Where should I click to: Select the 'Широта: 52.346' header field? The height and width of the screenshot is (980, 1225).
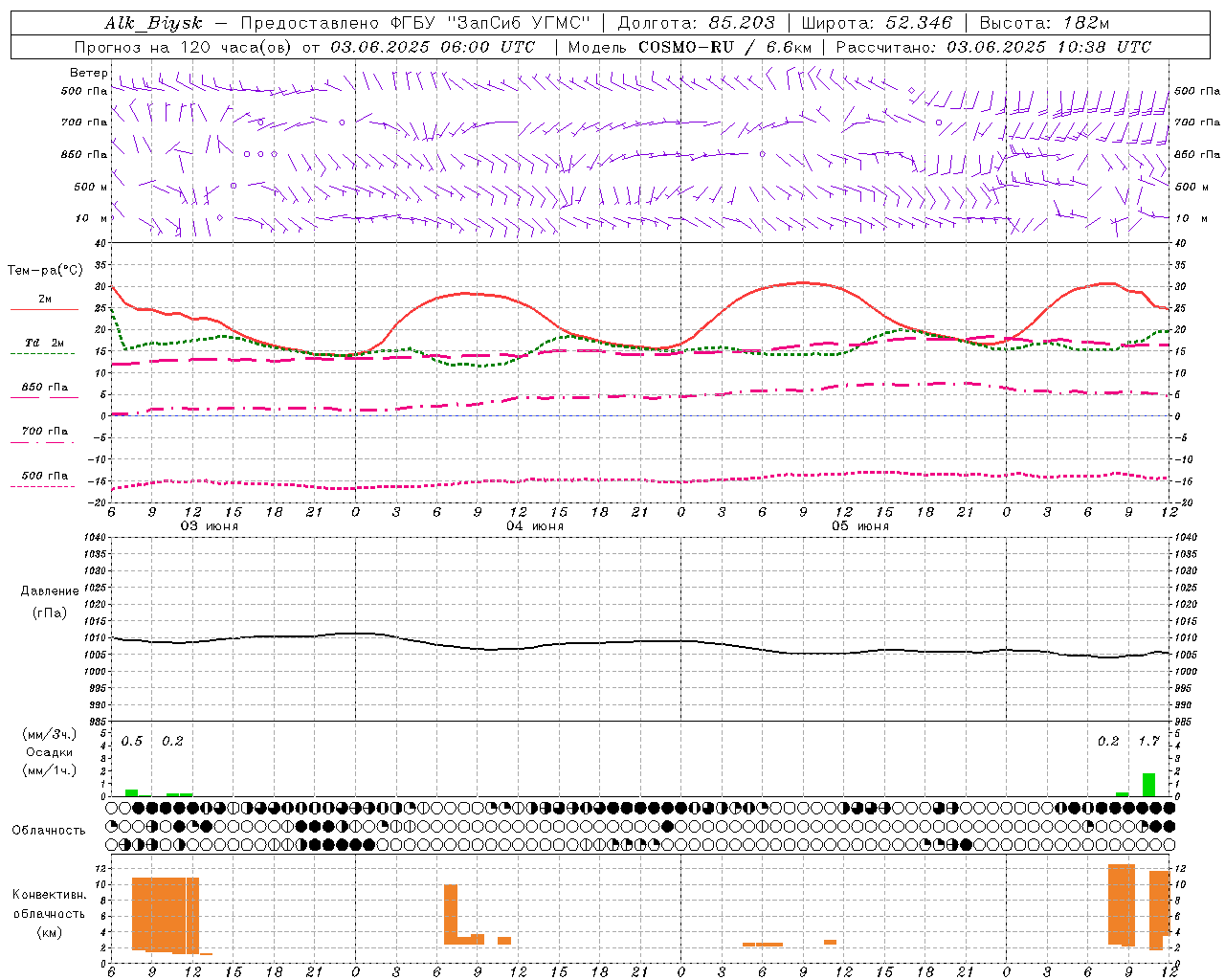[877, 23]
